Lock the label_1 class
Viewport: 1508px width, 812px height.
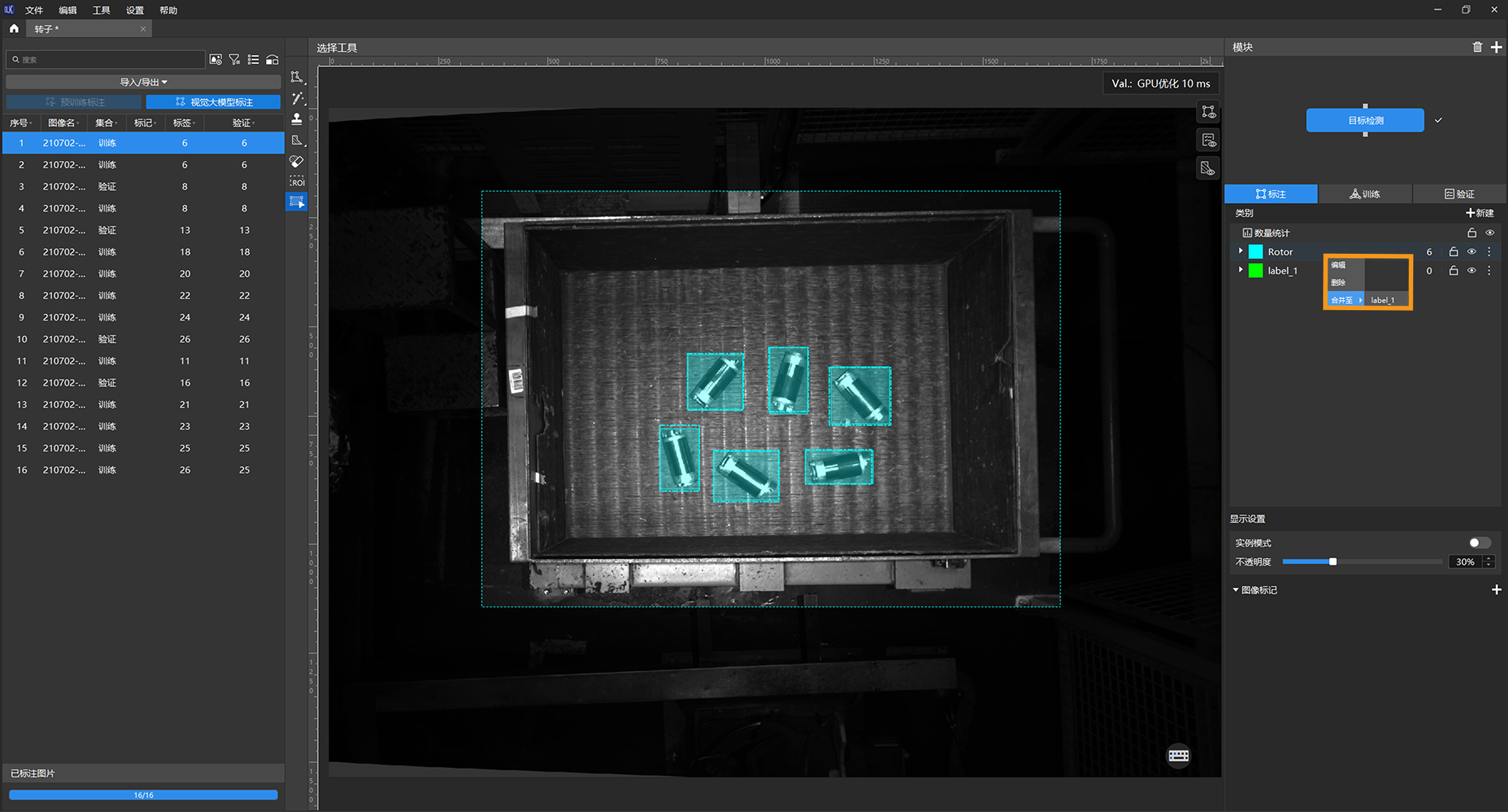(x=1453, y=271)
